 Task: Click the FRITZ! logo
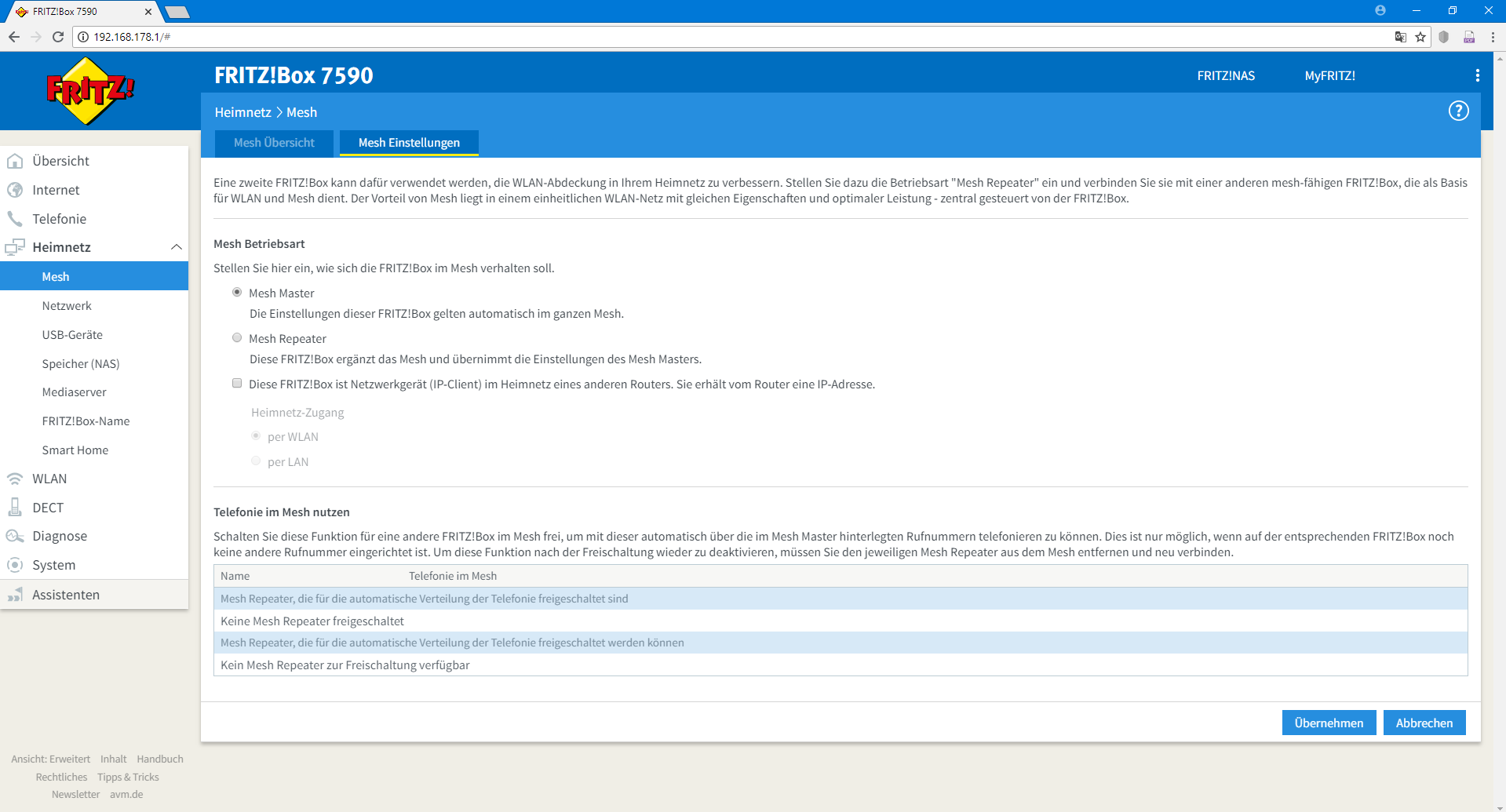(91, 91)
